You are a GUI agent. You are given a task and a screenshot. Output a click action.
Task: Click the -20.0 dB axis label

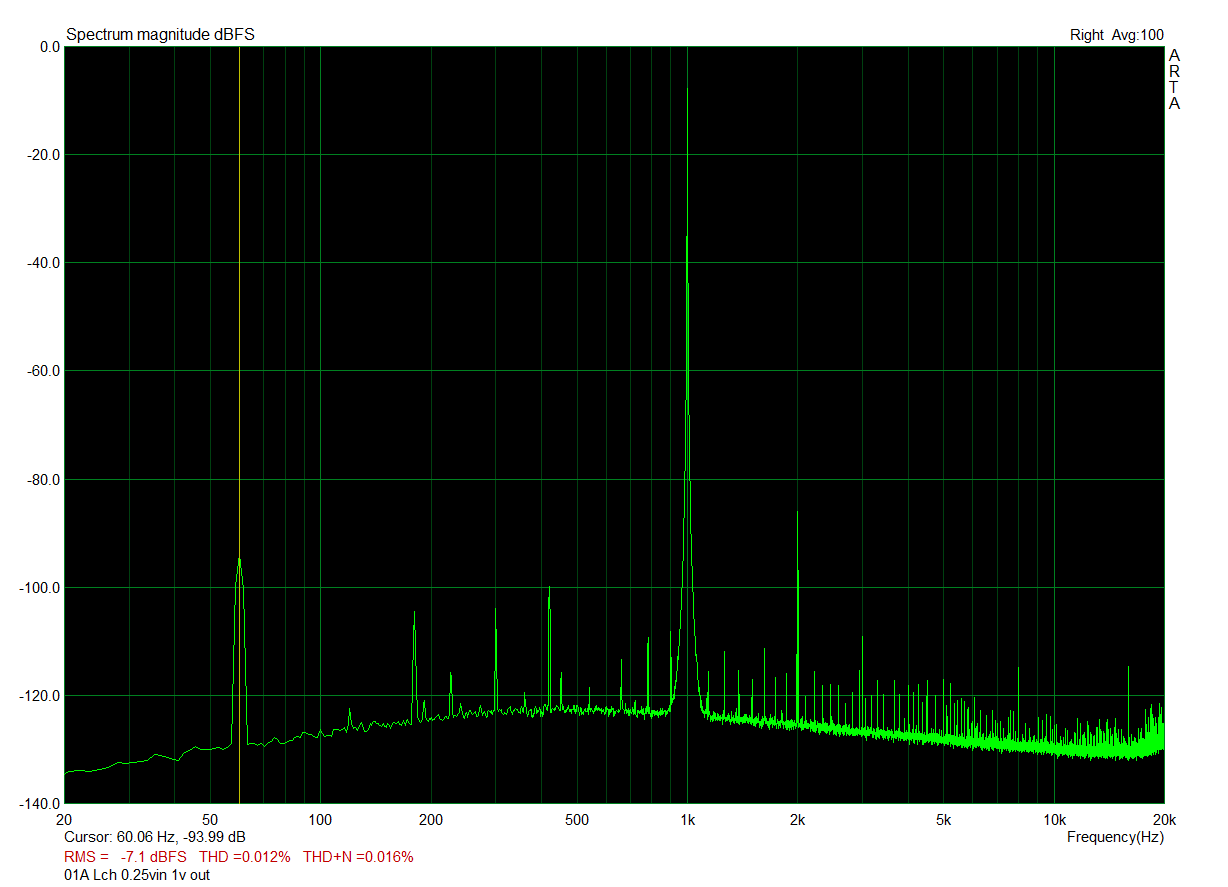click(43, 155)
